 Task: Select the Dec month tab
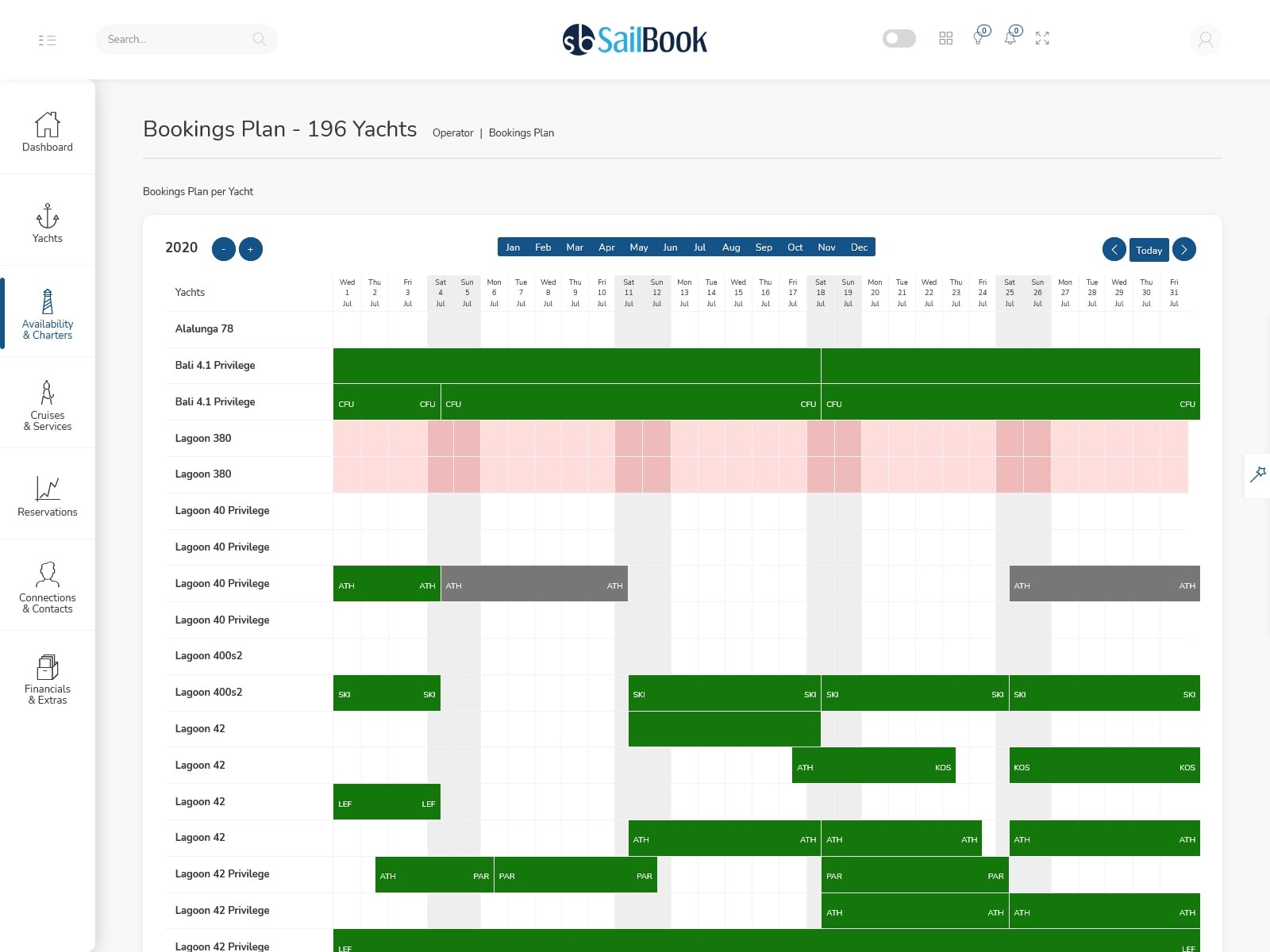859,248
